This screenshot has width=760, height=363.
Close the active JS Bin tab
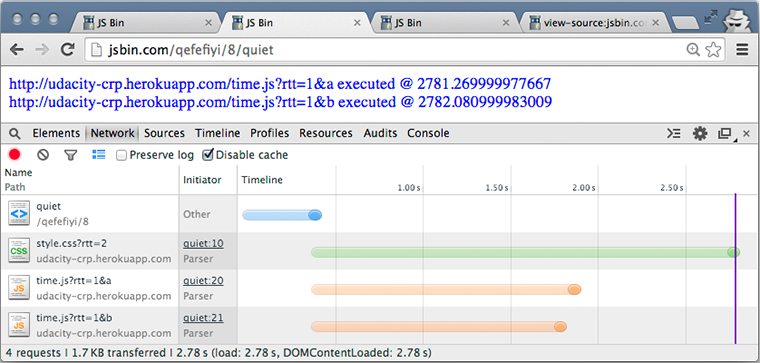pyautogui.click(x=357, y=23)
